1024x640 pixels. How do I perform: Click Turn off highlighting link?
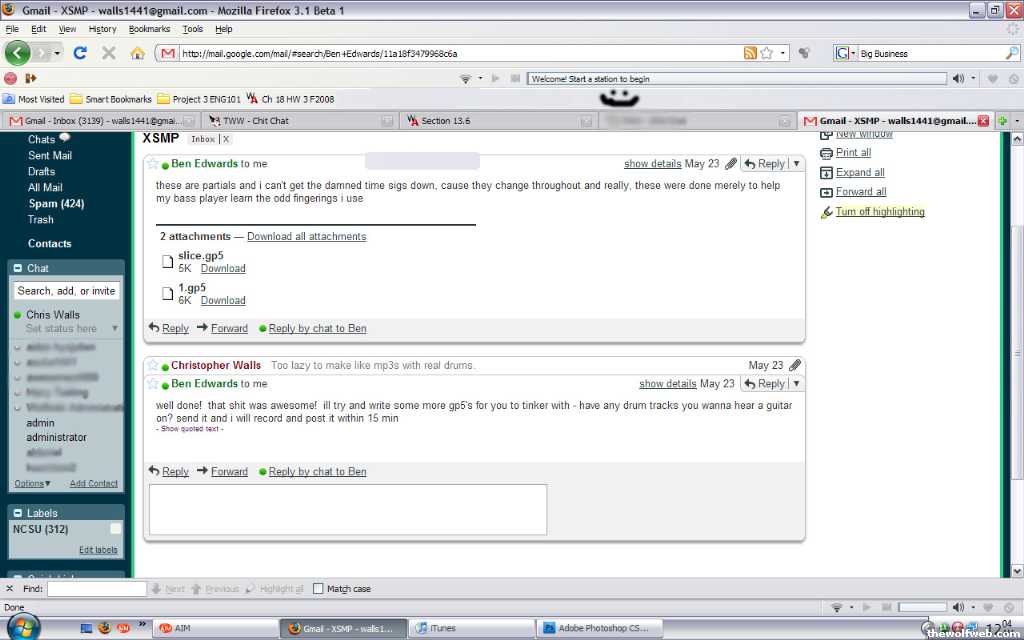[x=879, y=212]
